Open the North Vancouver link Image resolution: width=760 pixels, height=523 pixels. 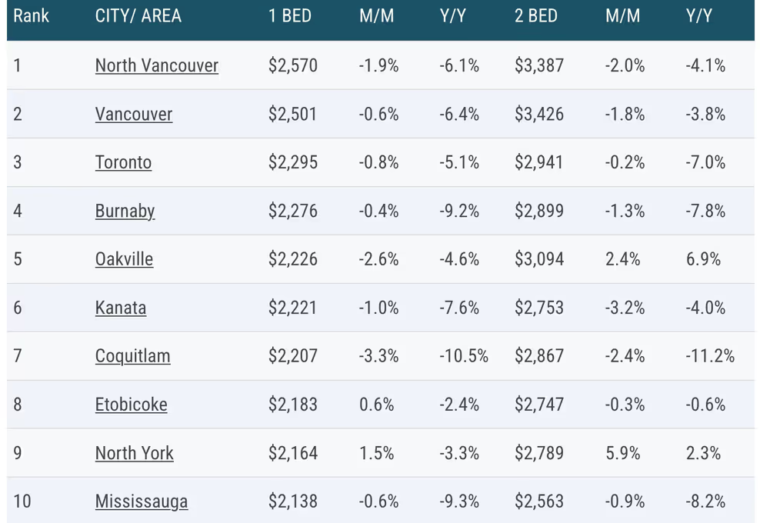tap(156, 66)
